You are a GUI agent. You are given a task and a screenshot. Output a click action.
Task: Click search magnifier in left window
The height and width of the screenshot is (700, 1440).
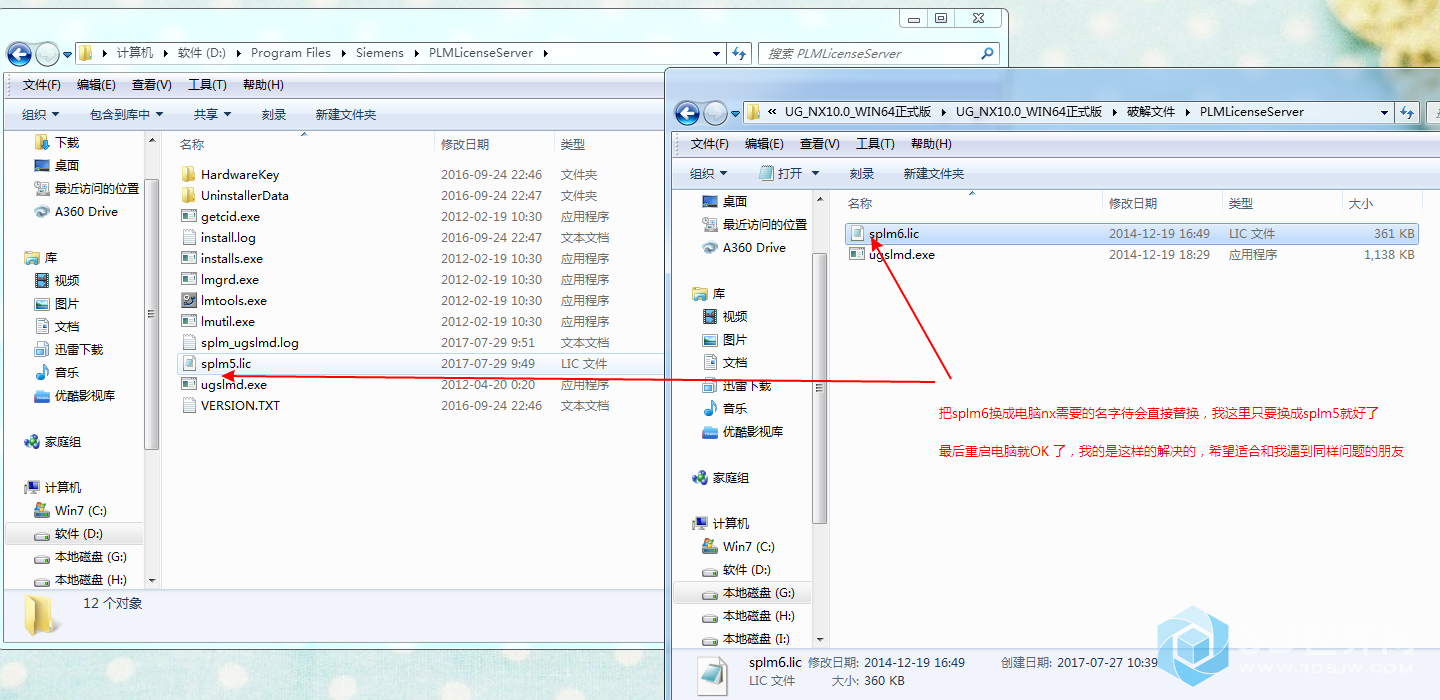987,53
